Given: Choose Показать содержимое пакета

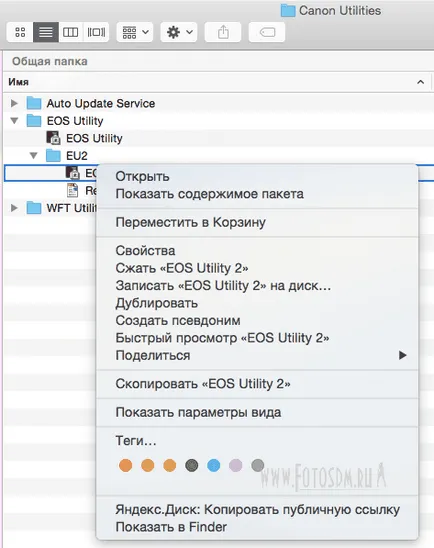Looking at the screenshot, I should [210, 194].
